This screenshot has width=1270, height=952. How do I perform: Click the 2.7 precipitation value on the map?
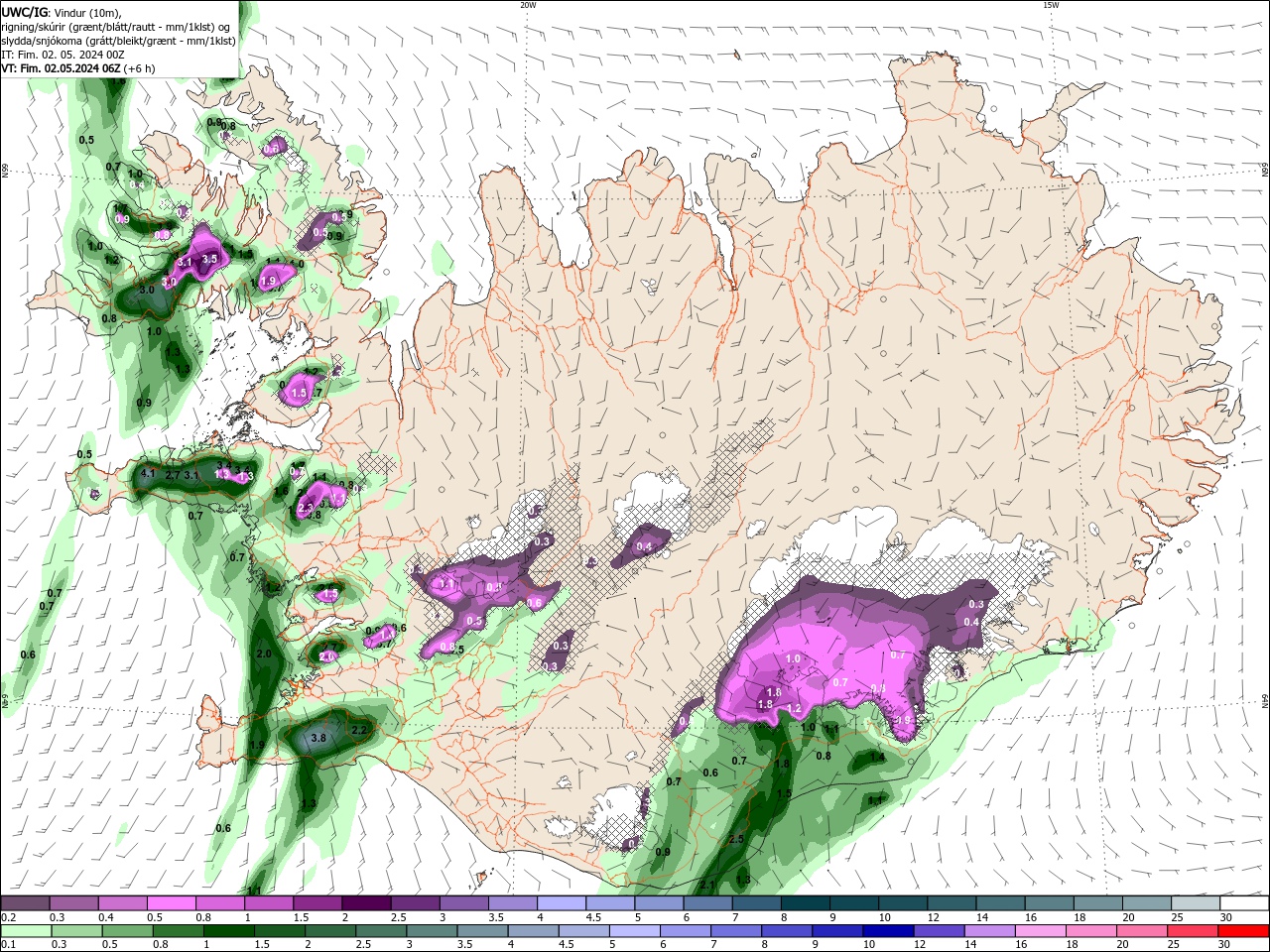click(173, 476)
